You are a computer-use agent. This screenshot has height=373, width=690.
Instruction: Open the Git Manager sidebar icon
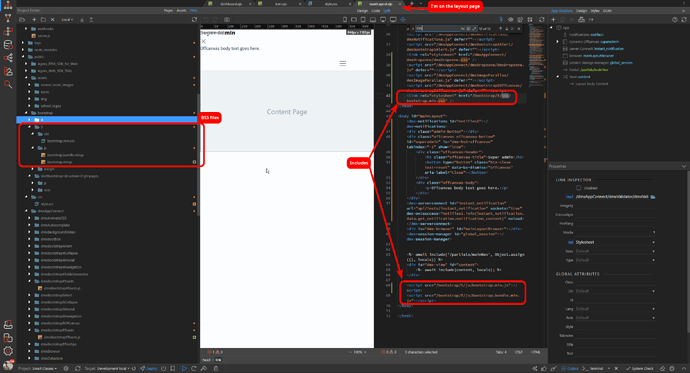tap(8, 18)
